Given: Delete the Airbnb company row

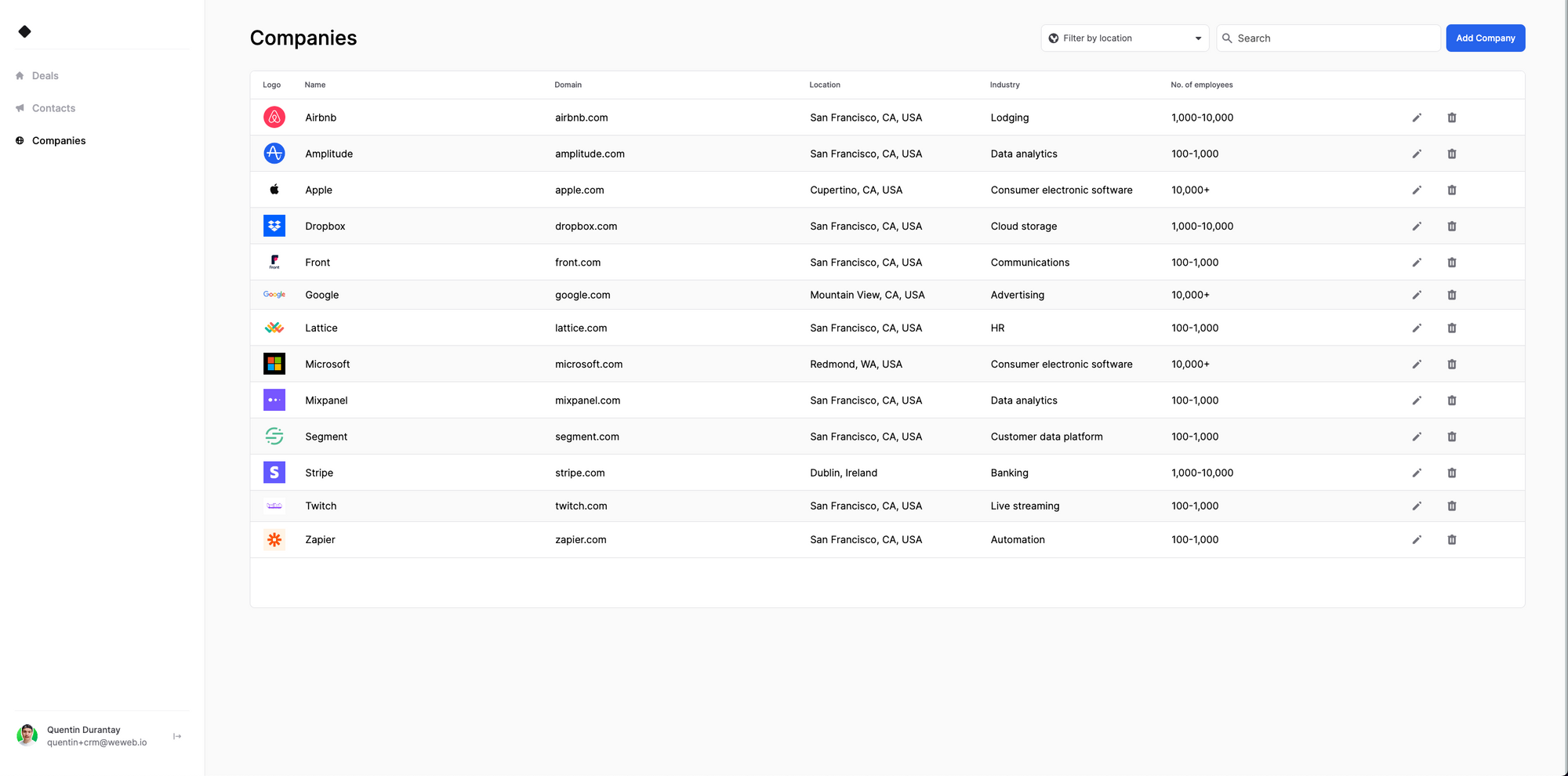Looking at the screenshot, I should tap(1452, 118).
